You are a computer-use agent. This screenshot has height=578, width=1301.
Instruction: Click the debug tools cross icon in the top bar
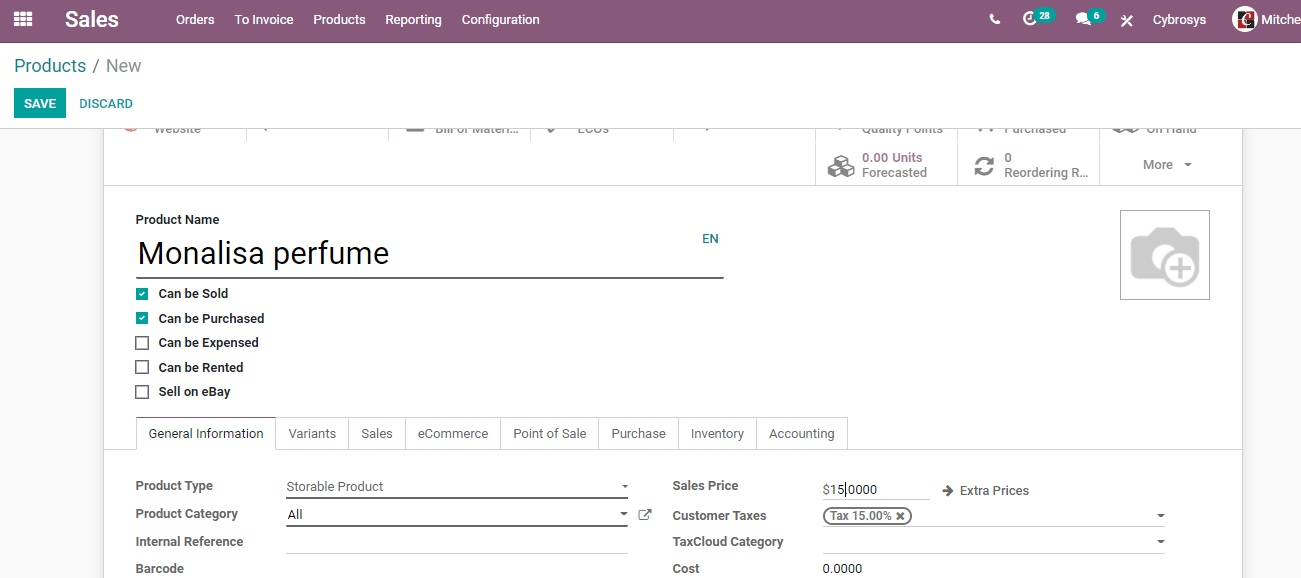pyautogui.click(x=1127, y=20)
